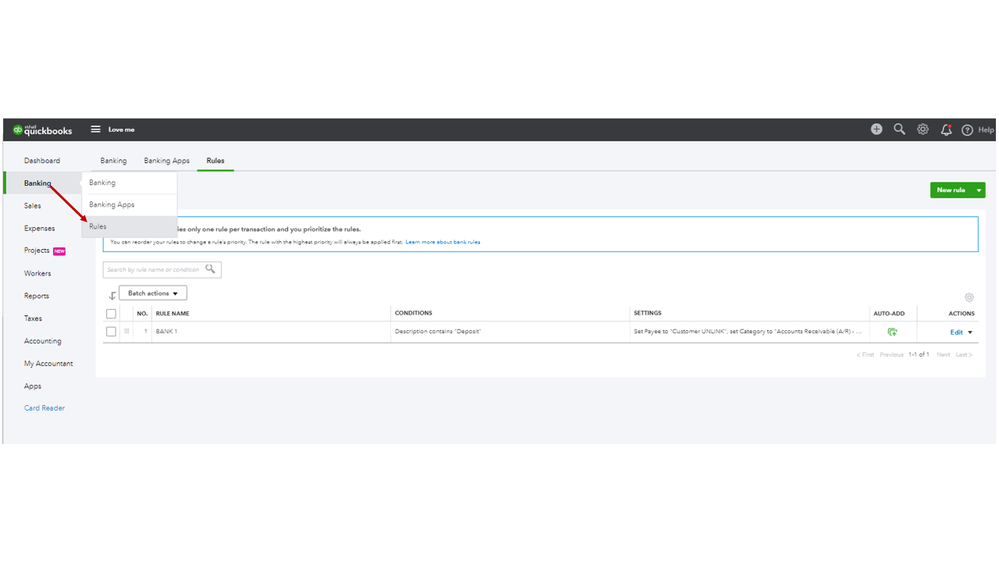999x562 pixels.
Task: Check the BANK 1 rule checkbox
Action: pyautogui.click(x=111, y=331)
